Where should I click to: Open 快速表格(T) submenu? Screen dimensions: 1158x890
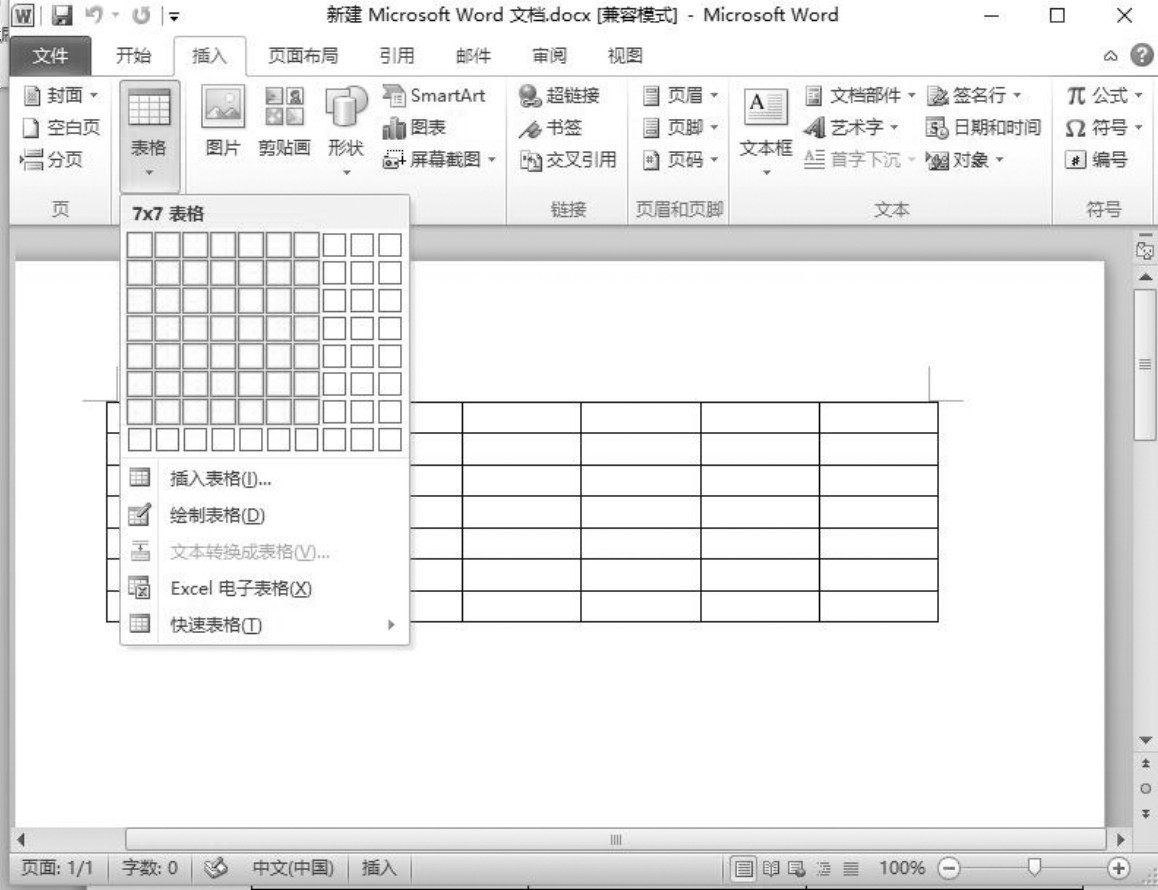click(264, 625)
